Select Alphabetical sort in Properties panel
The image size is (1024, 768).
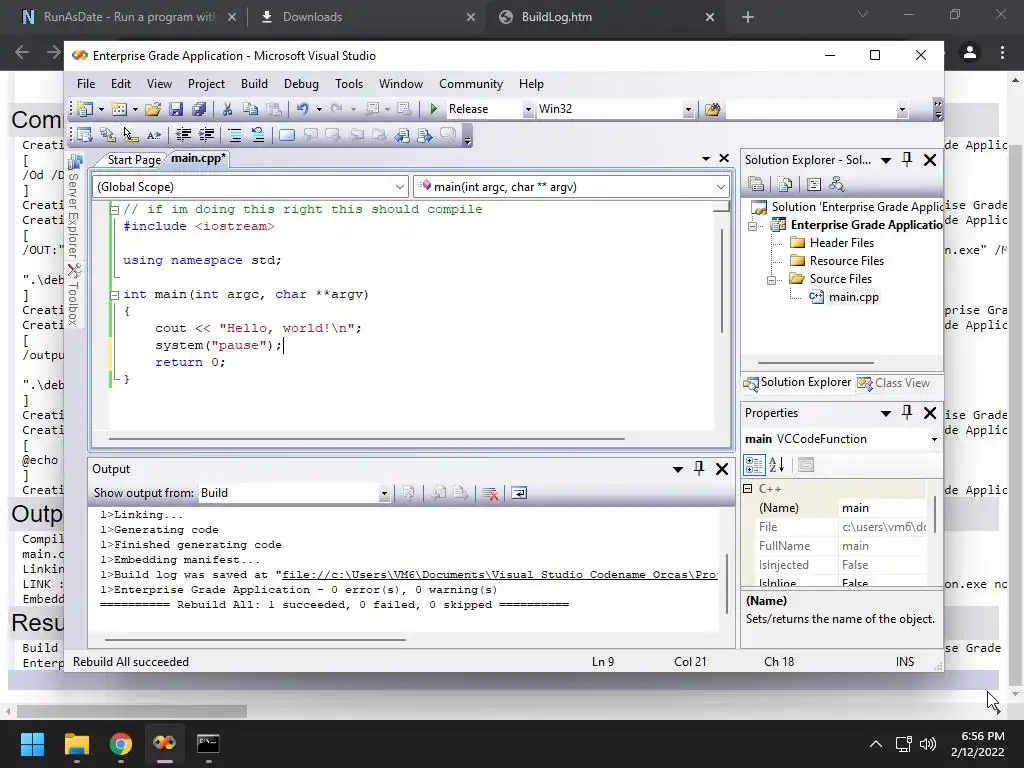click(x=776, y=465)
